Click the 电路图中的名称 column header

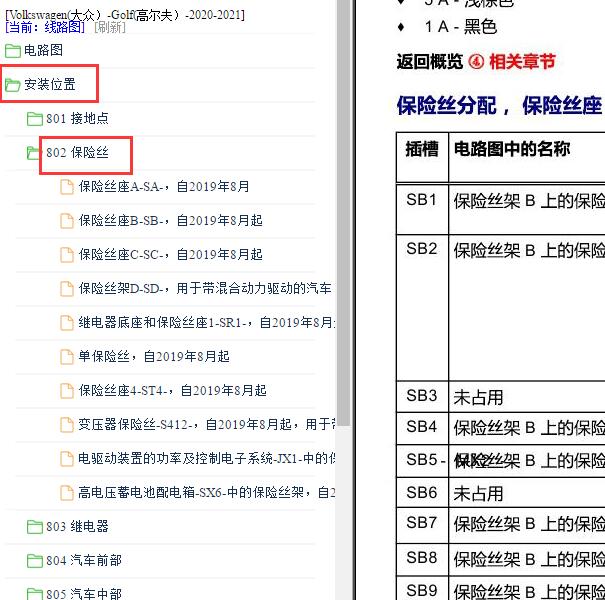click(x=527, y=157)
